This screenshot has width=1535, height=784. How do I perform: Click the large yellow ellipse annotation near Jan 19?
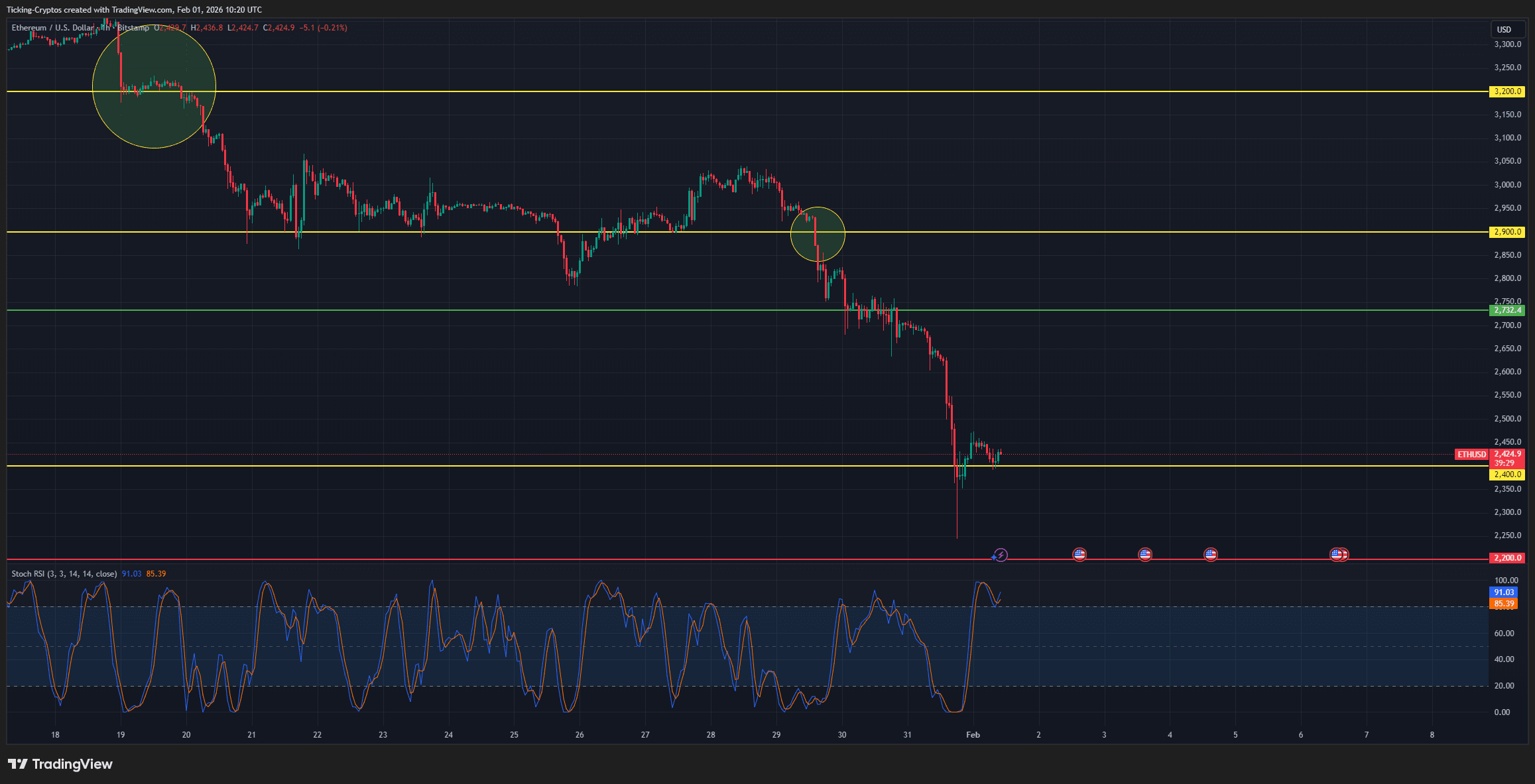click(x=154, y=85)
